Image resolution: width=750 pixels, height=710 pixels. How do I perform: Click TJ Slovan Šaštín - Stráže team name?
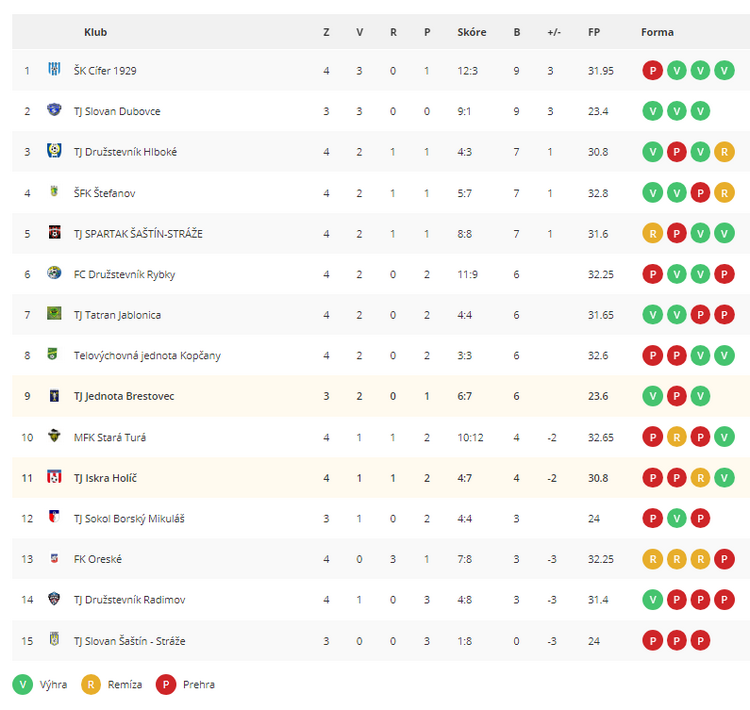tap(130, 641)
